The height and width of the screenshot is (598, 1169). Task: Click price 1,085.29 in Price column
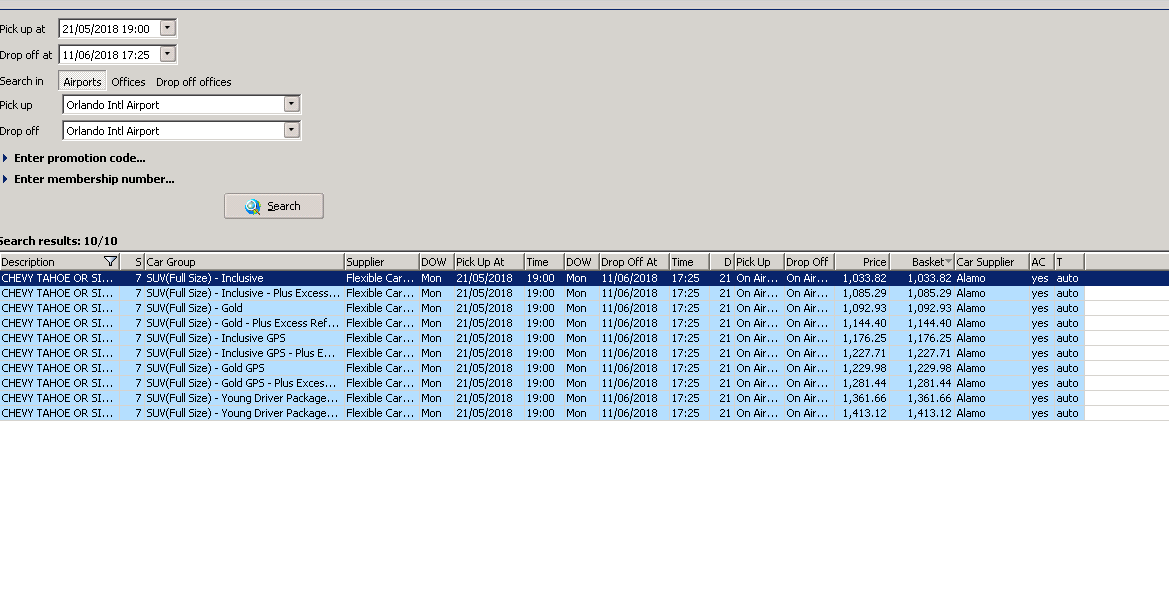click(864, 293)
